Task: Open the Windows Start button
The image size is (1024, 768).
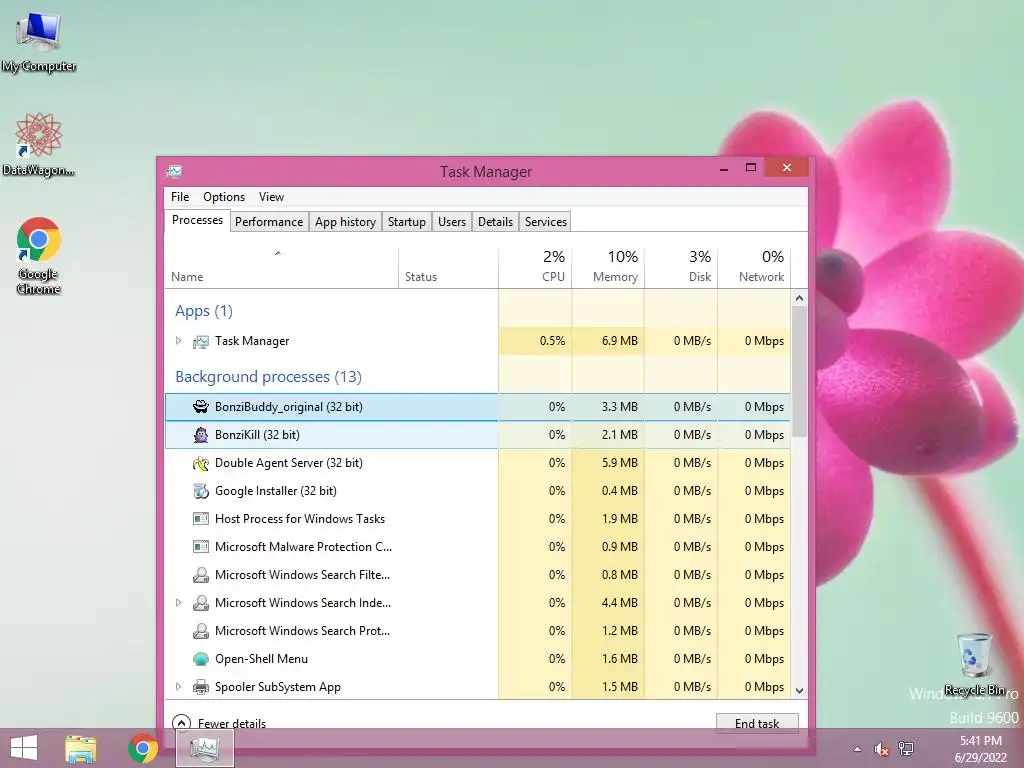Action: [x=24, y=748]
